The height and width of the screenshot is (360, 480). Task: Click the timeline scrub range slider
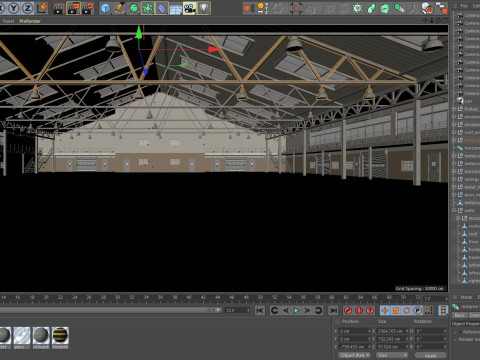(x=110, y=310)
